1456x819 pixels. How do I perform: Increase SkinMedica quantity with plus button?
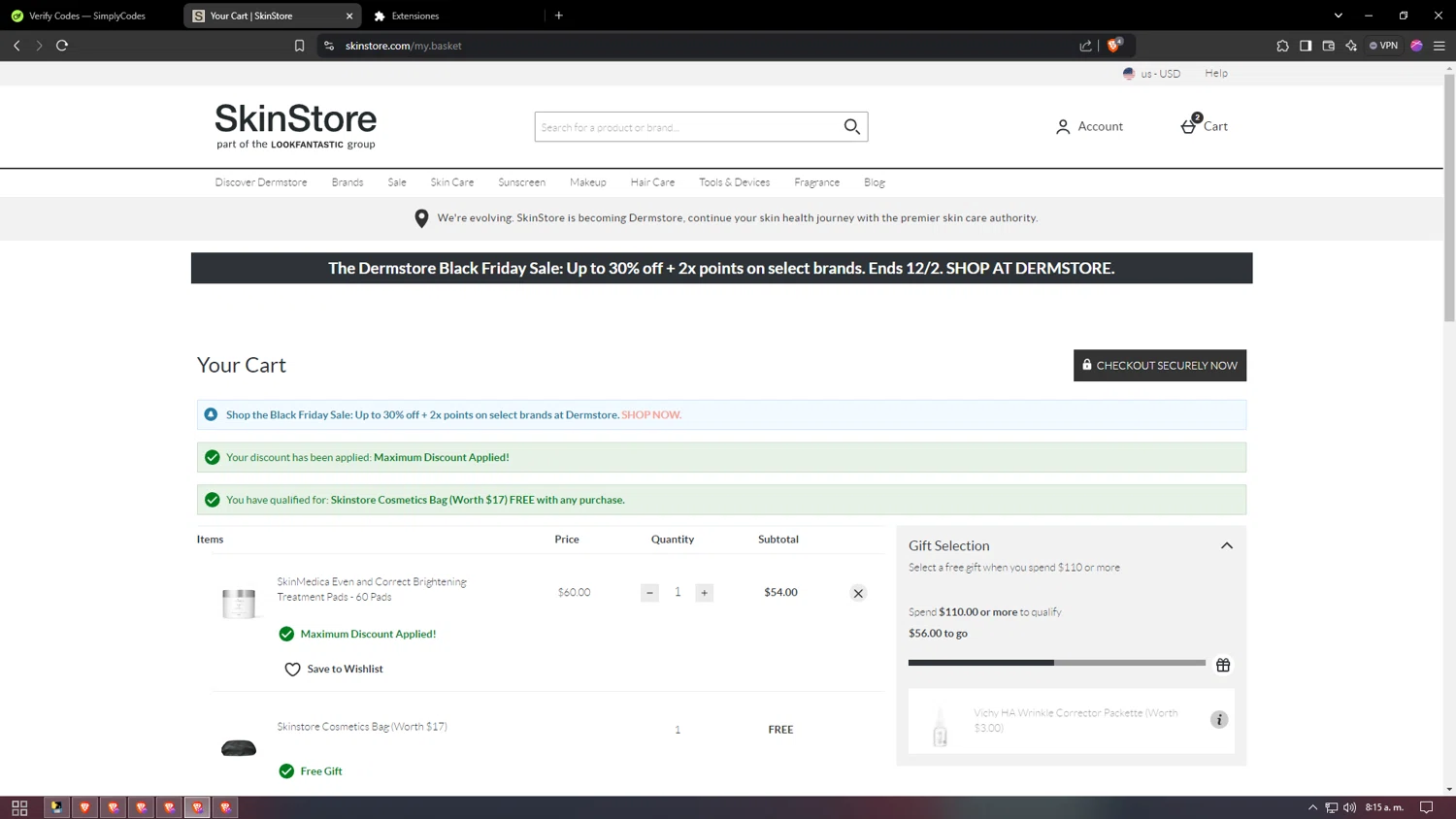click(705, 593)
